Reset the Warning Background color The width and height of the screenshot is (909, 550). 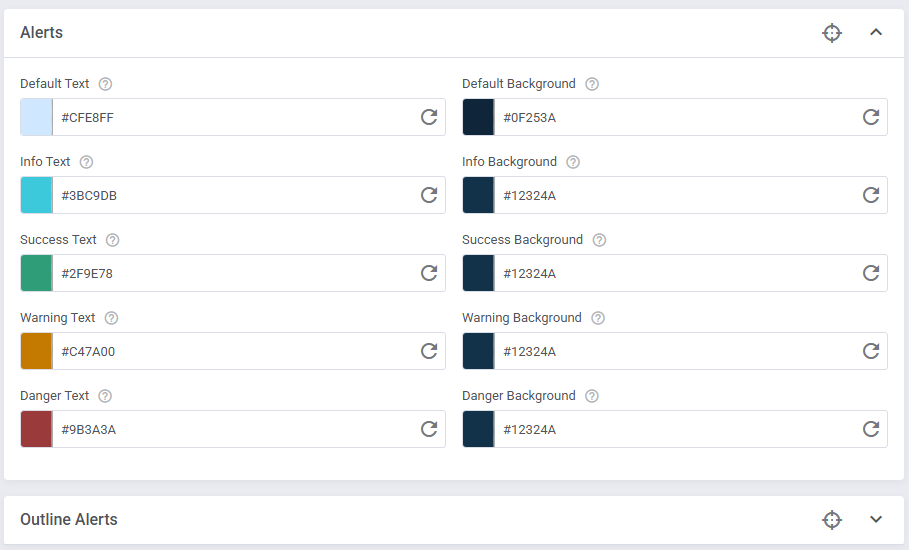click(871, 351)
